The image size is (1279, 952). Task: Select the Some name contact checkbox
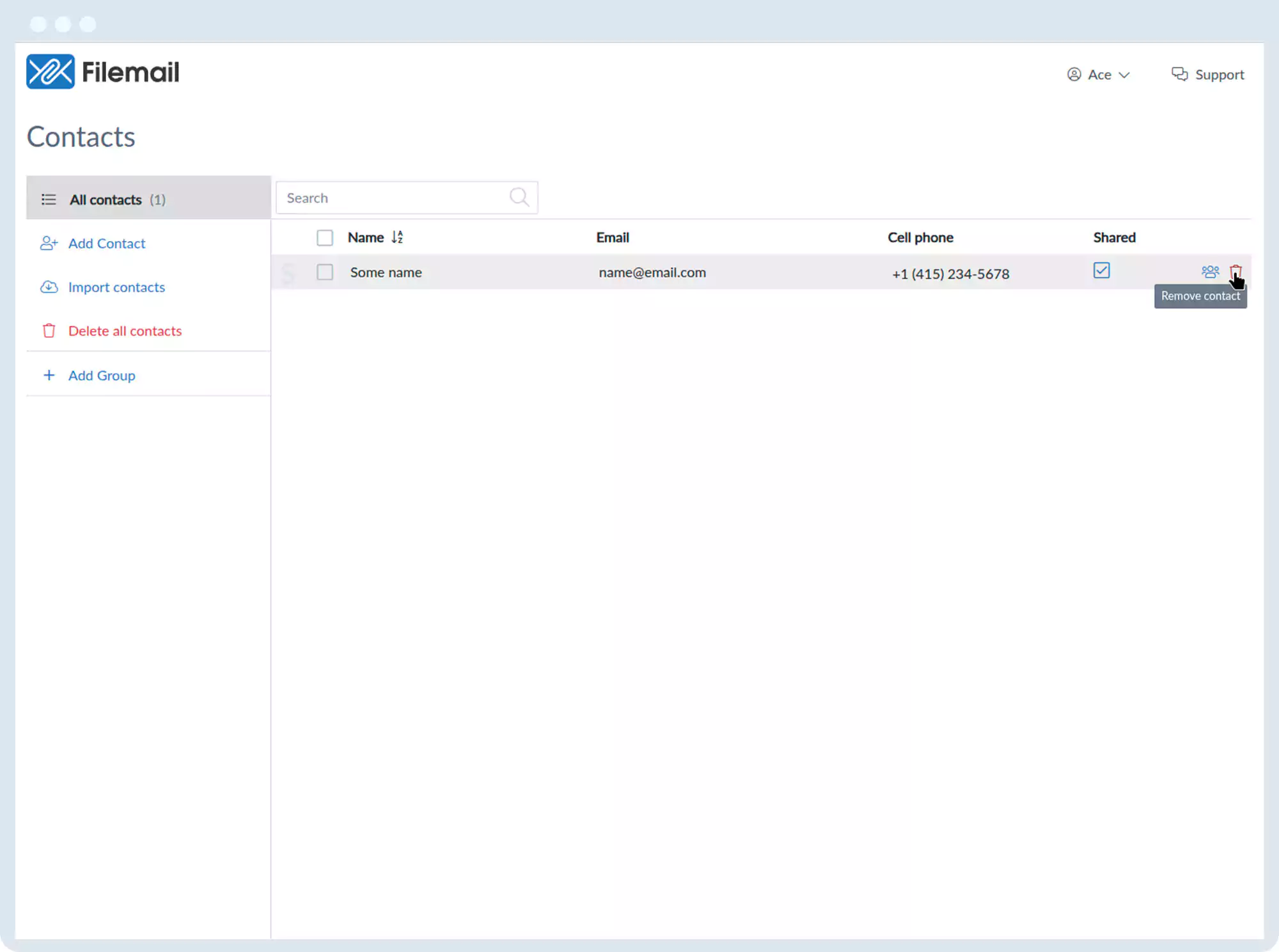325,272
